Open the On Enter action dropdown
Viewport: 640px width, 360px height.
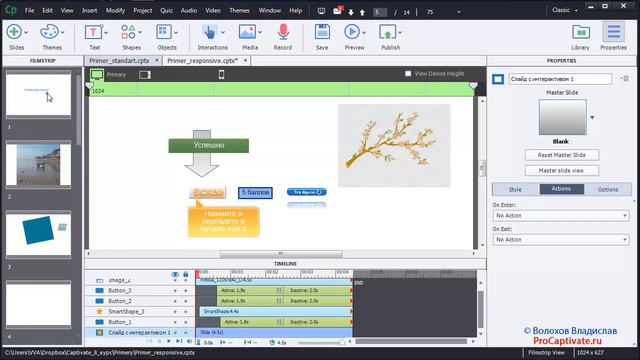coord(561,216)
